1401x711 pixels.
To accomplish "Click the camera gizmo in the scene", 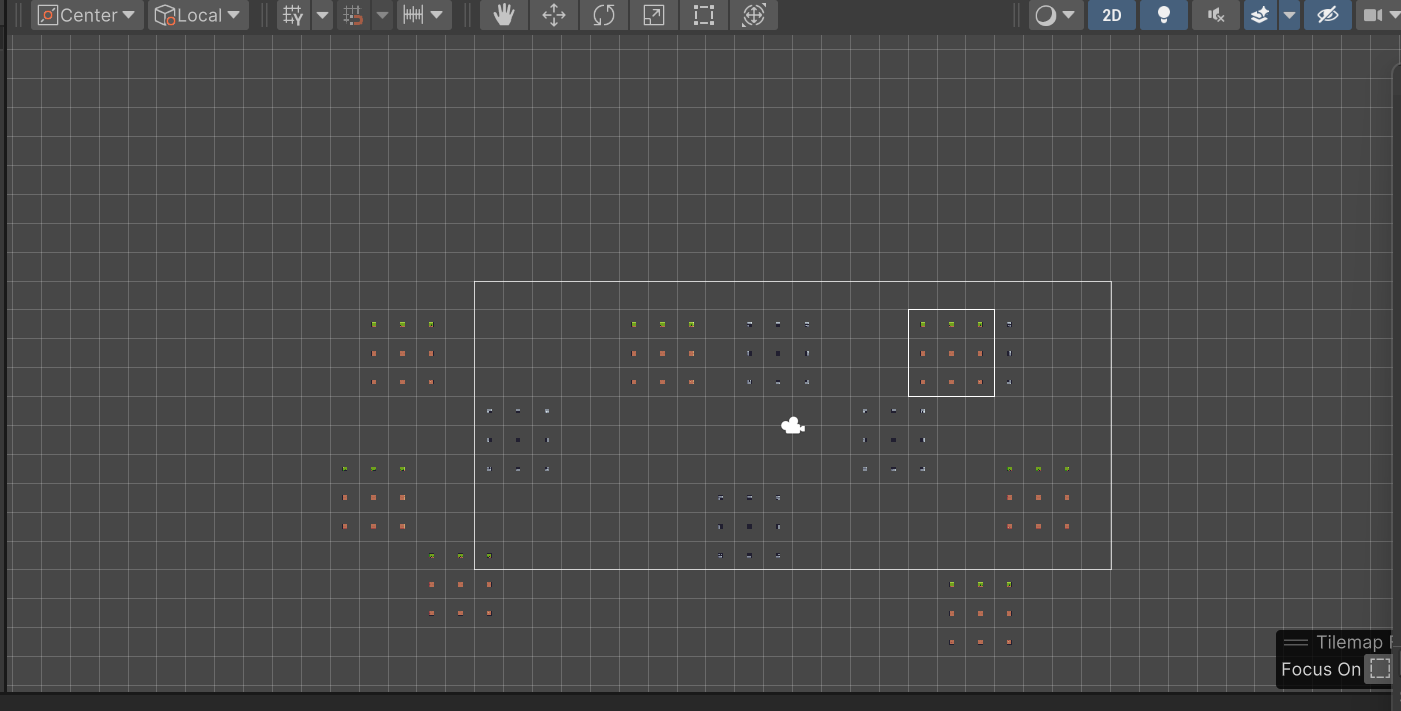I will coord(792,425).
